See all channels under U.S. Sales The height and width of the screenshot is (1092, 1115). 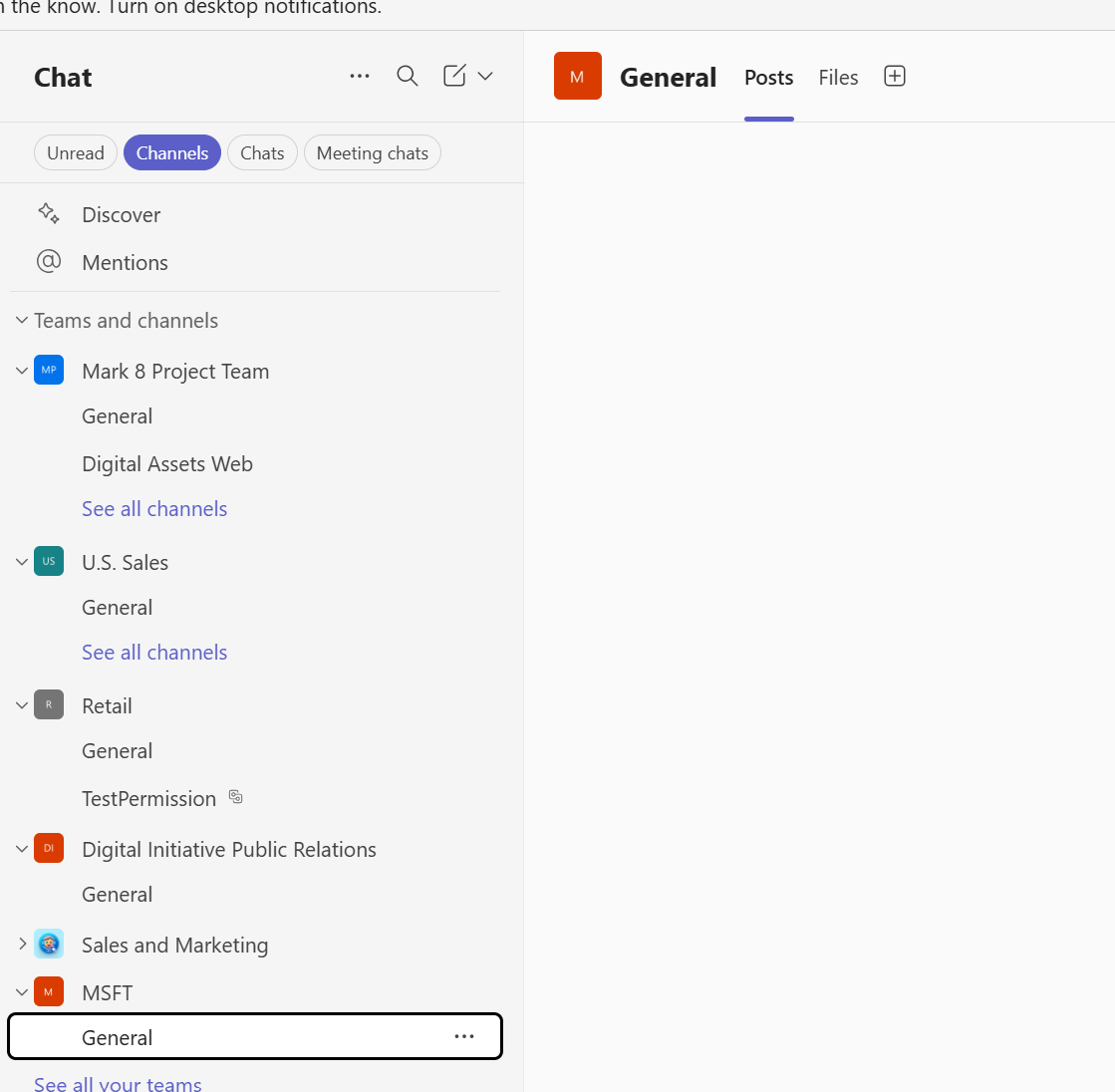[154, 653]
